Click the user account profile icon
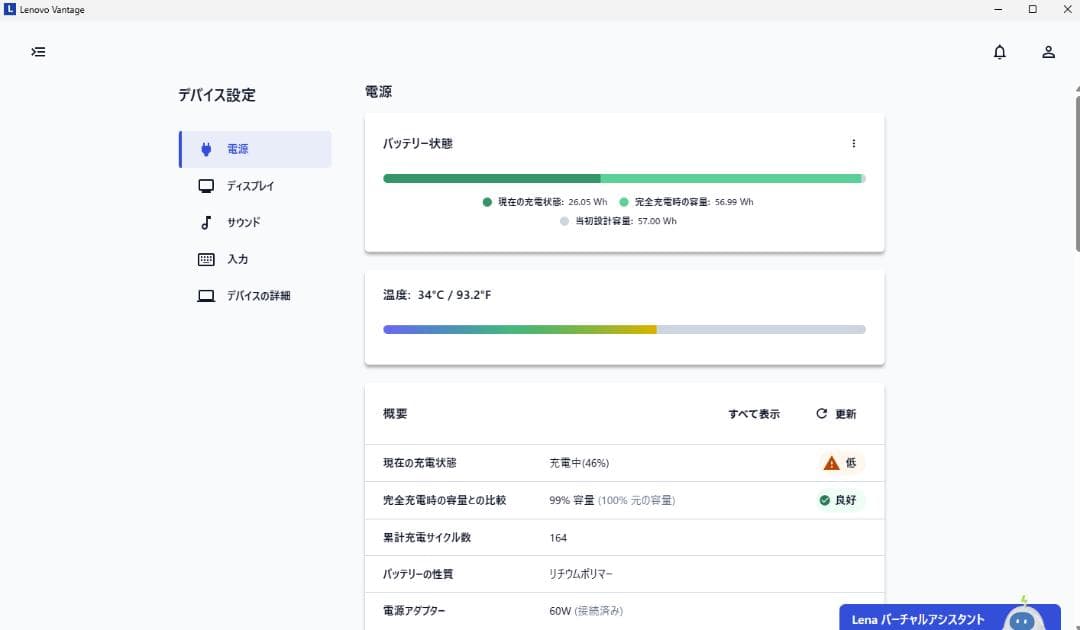Viewport: 1080px width, 630px height. (x=1048, y=52)
